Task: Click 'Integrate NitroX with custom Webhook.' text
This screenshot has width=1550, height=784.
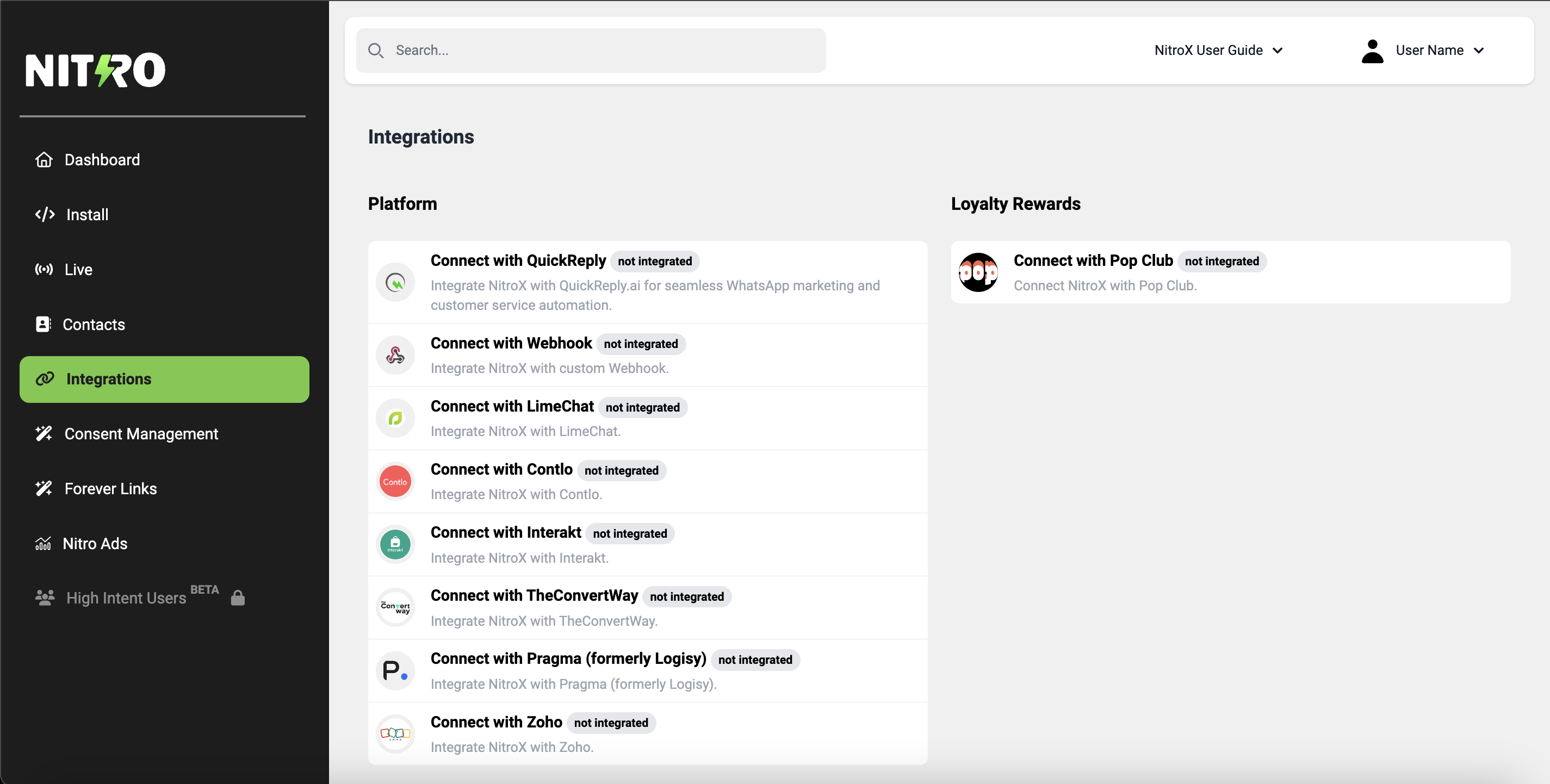Action: pyautogui.click(x=550, y=368)
